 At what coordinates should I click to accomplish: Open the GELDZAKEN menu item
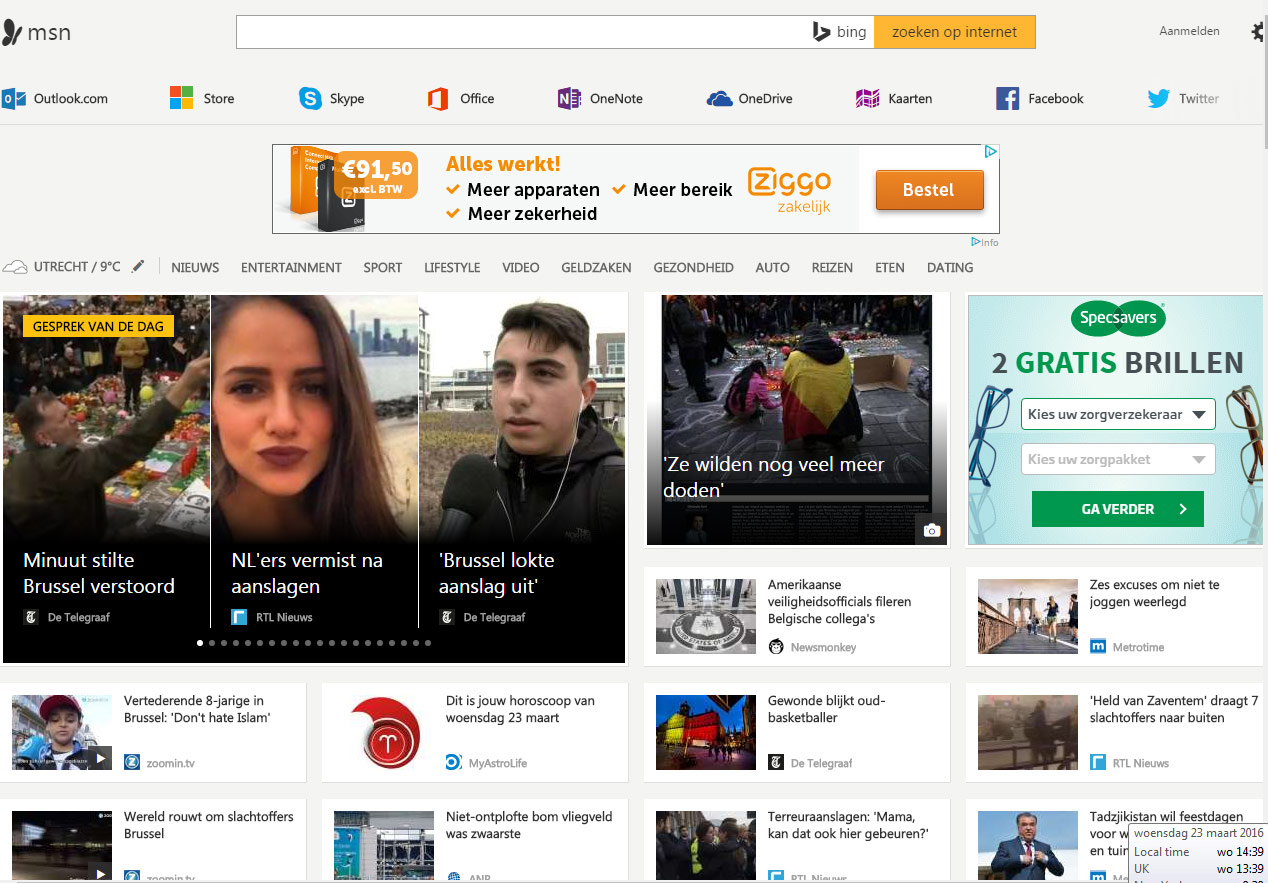coord(596,267)
